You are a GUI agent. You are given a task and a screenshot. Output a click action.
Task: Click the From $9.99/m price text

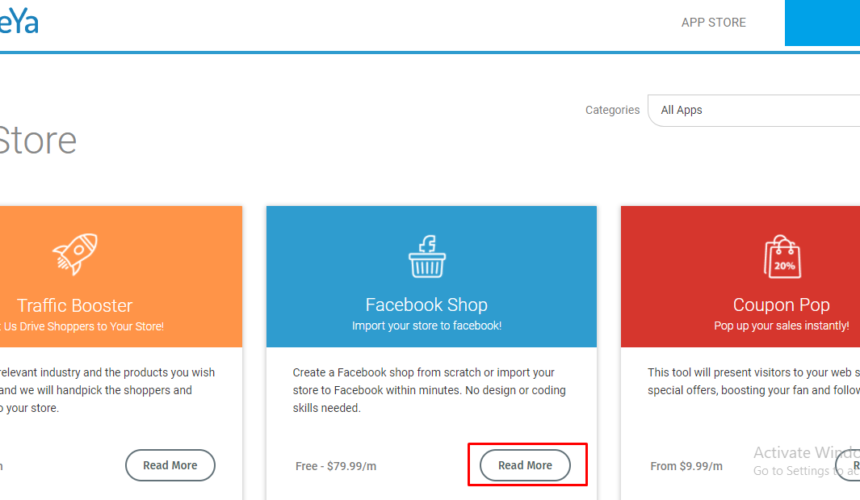[686, 466]
